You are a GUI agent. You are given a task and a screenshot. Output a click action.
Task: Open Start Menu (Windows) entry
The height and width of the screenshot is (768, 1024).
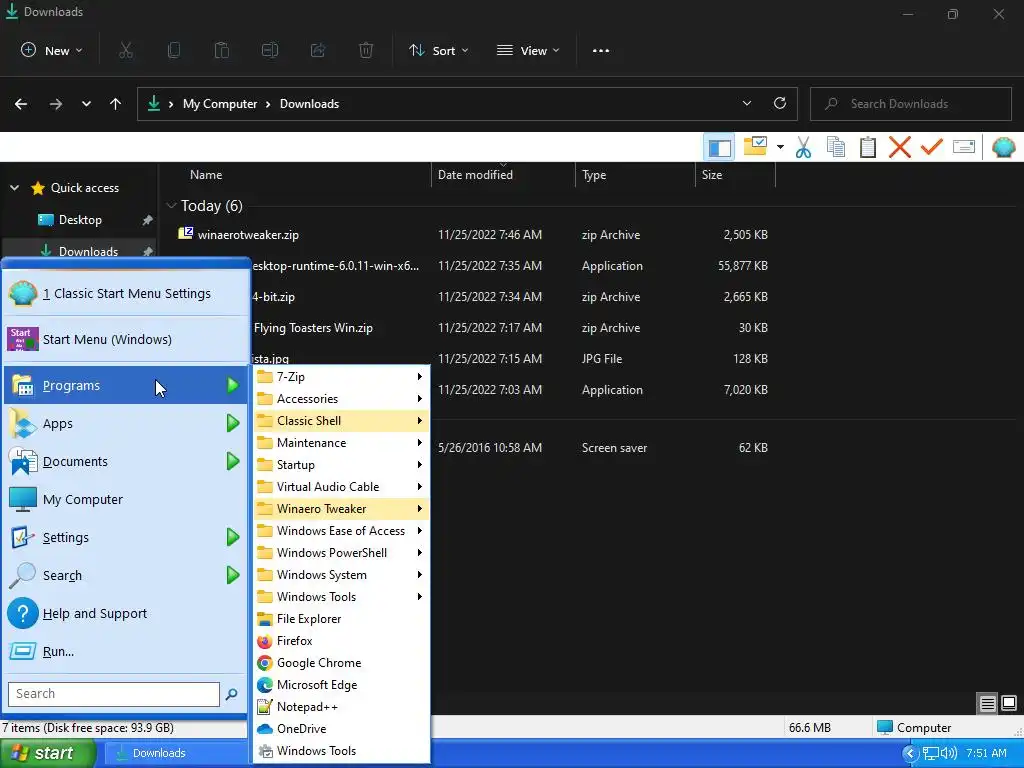click(x=127, y=340)
